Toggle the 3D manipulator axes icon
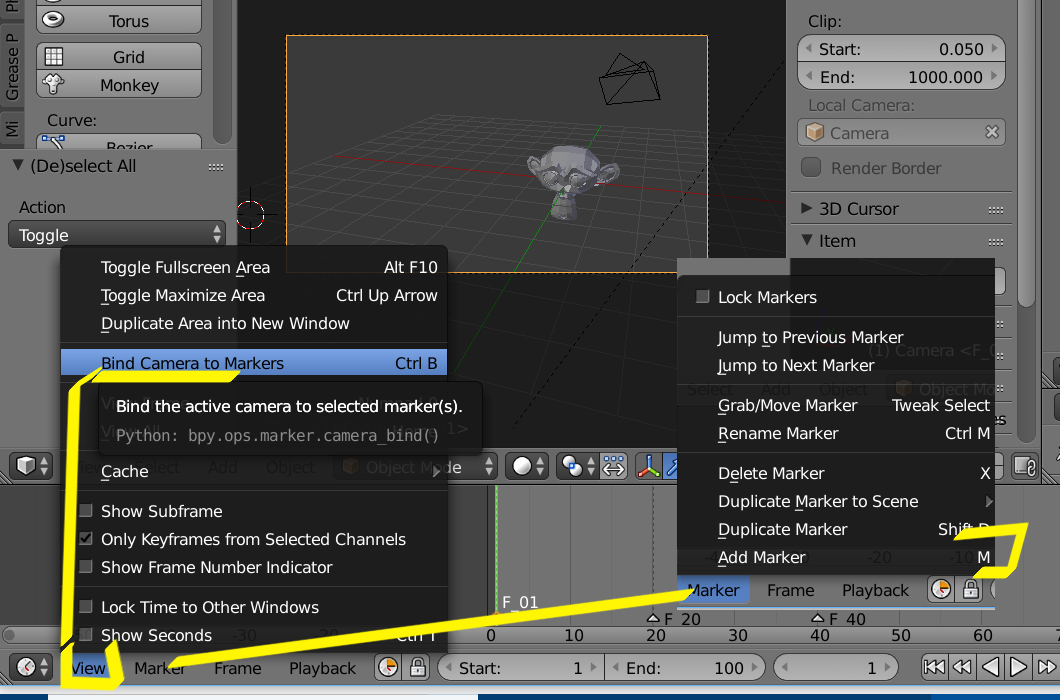The height and width of the screenshot is (700, 1060). pyautogui.click(x=649, y=466)
